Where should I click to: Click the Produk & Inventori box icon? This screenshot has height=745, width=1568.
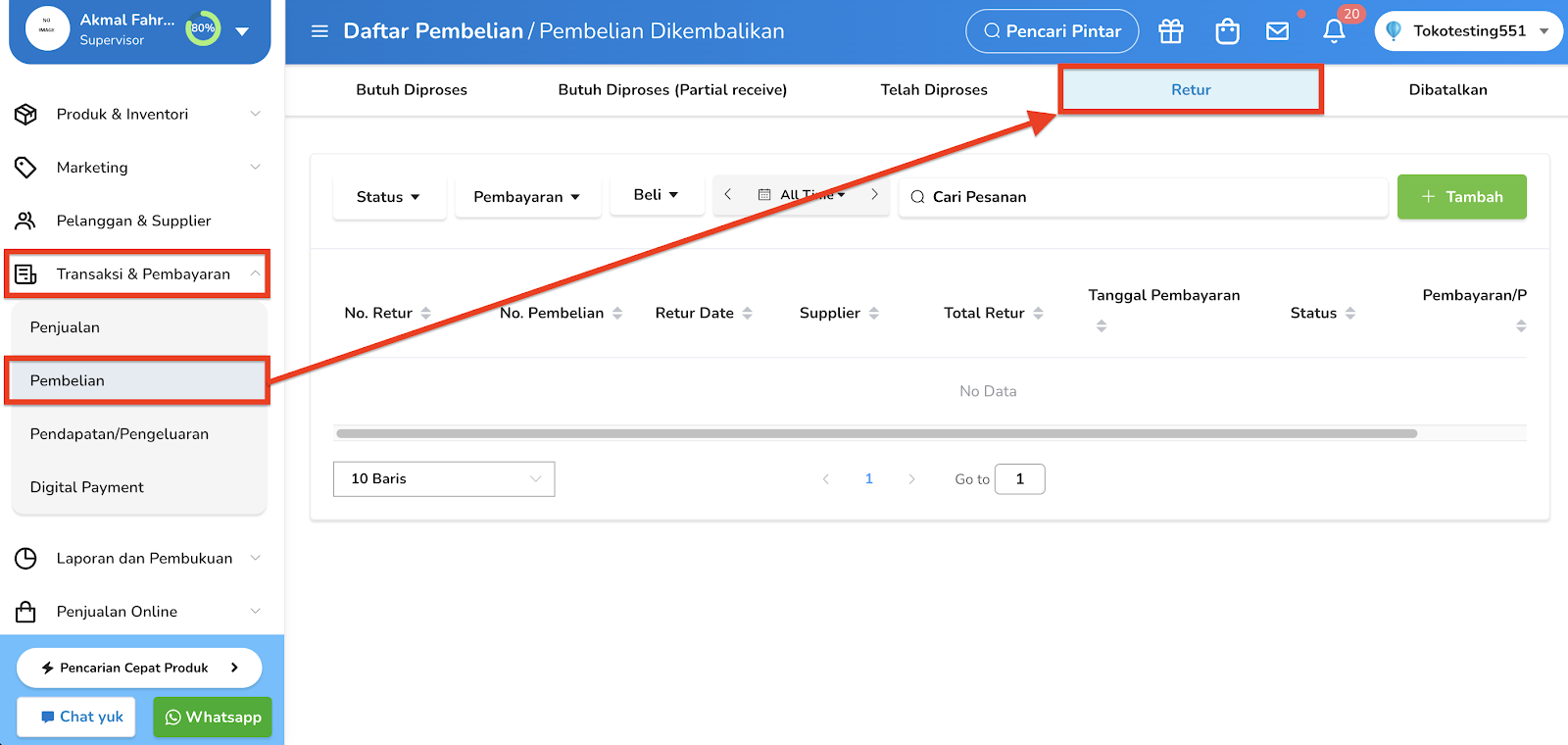[25, 115]
